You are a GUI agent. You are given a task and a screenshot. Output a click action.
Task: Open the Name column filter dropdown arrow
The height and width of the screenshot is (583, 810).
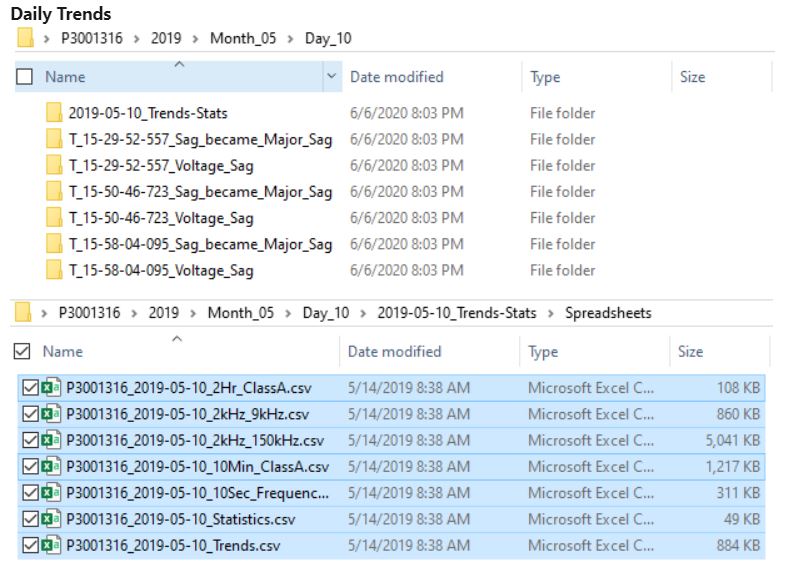(330, 76)
